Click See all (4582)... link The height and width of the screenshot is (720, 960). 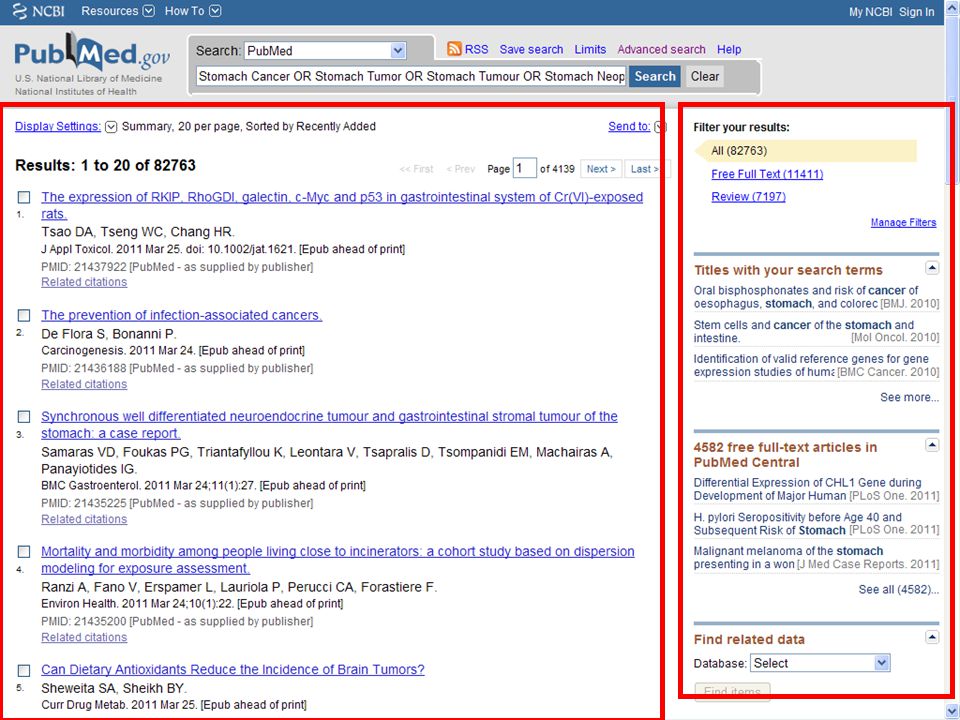pyautogui.click(x=898, y=590)
